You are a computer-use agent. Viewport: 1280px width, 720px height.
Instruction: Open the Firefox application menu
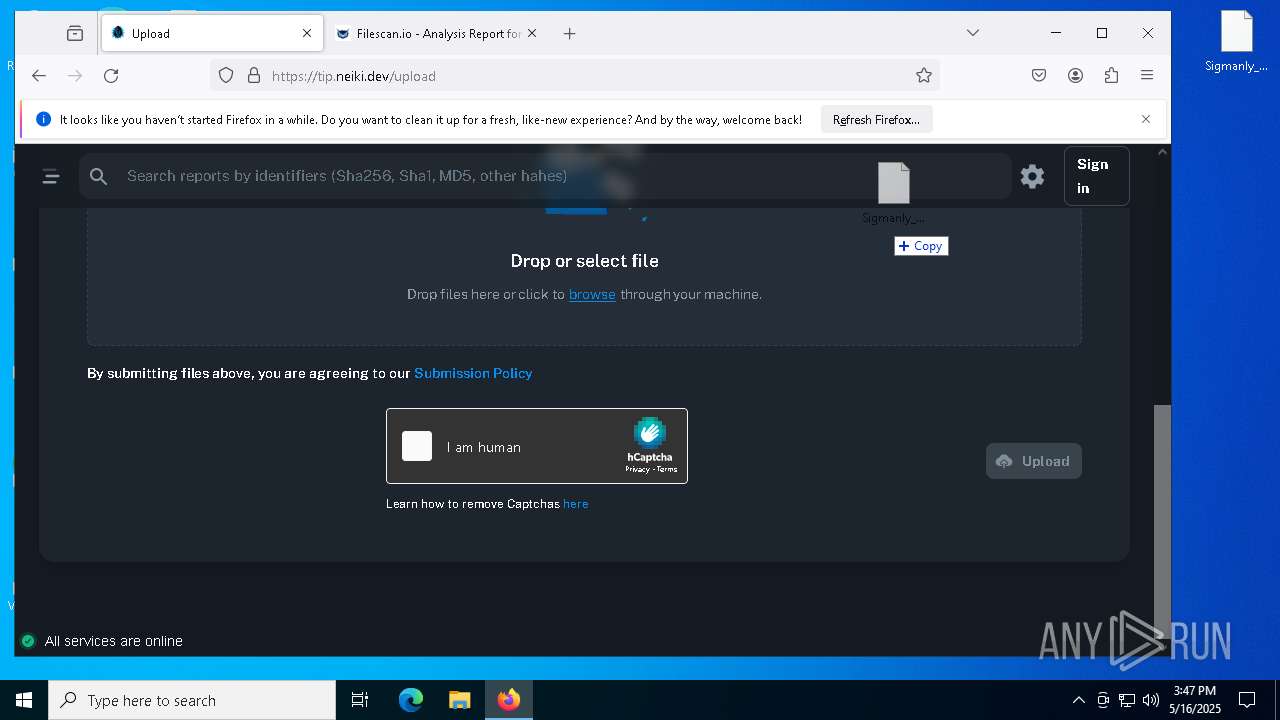(1147, 75)
